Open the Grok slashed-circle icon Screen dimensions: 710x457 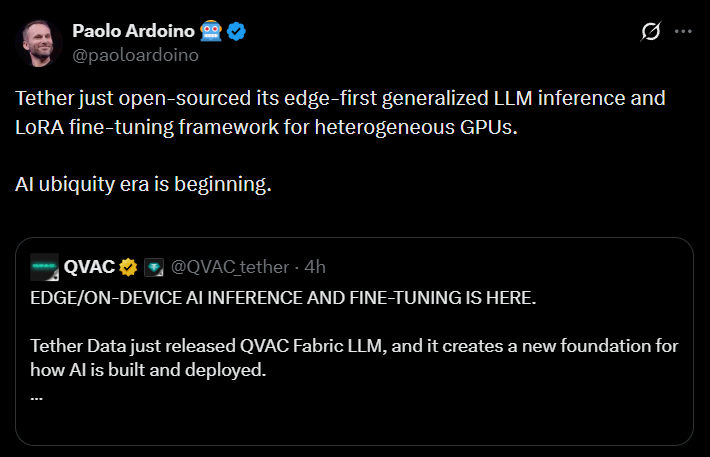pos(650,32)
